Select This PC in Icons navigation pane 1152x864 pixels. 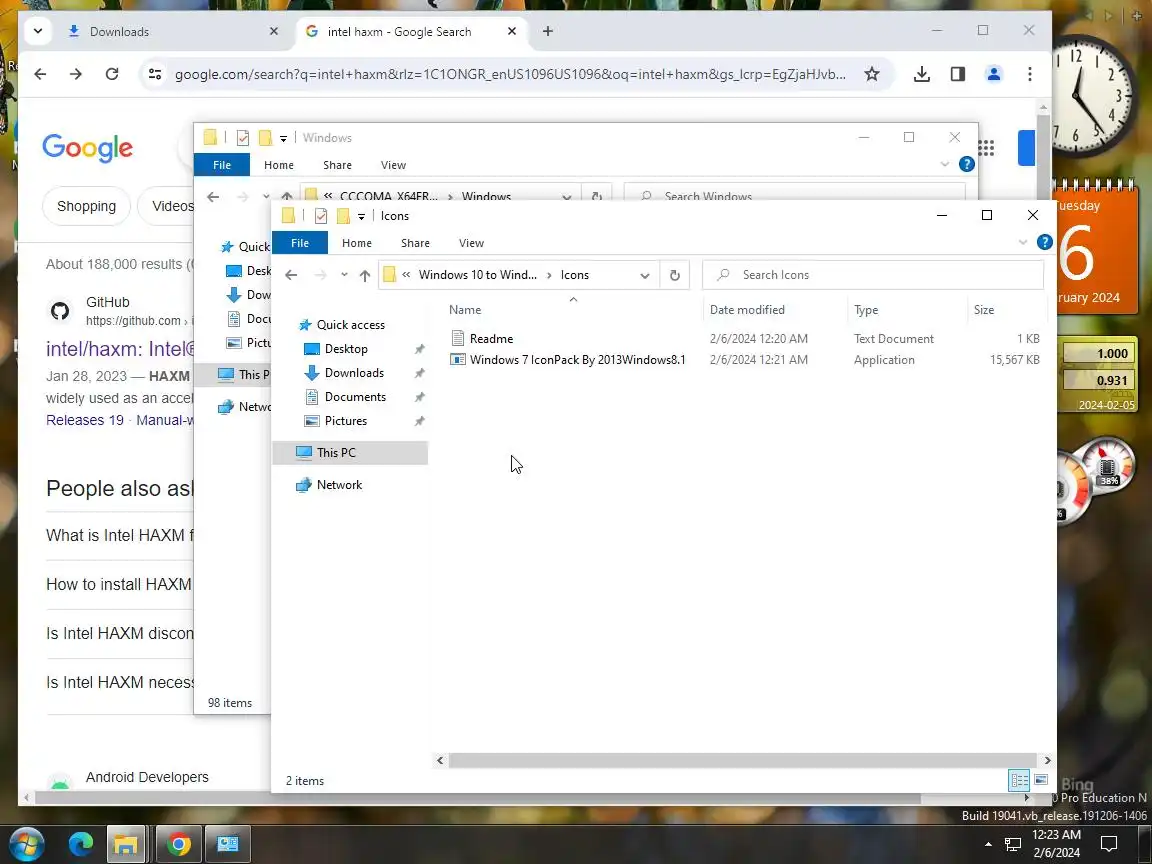point(350,453)
